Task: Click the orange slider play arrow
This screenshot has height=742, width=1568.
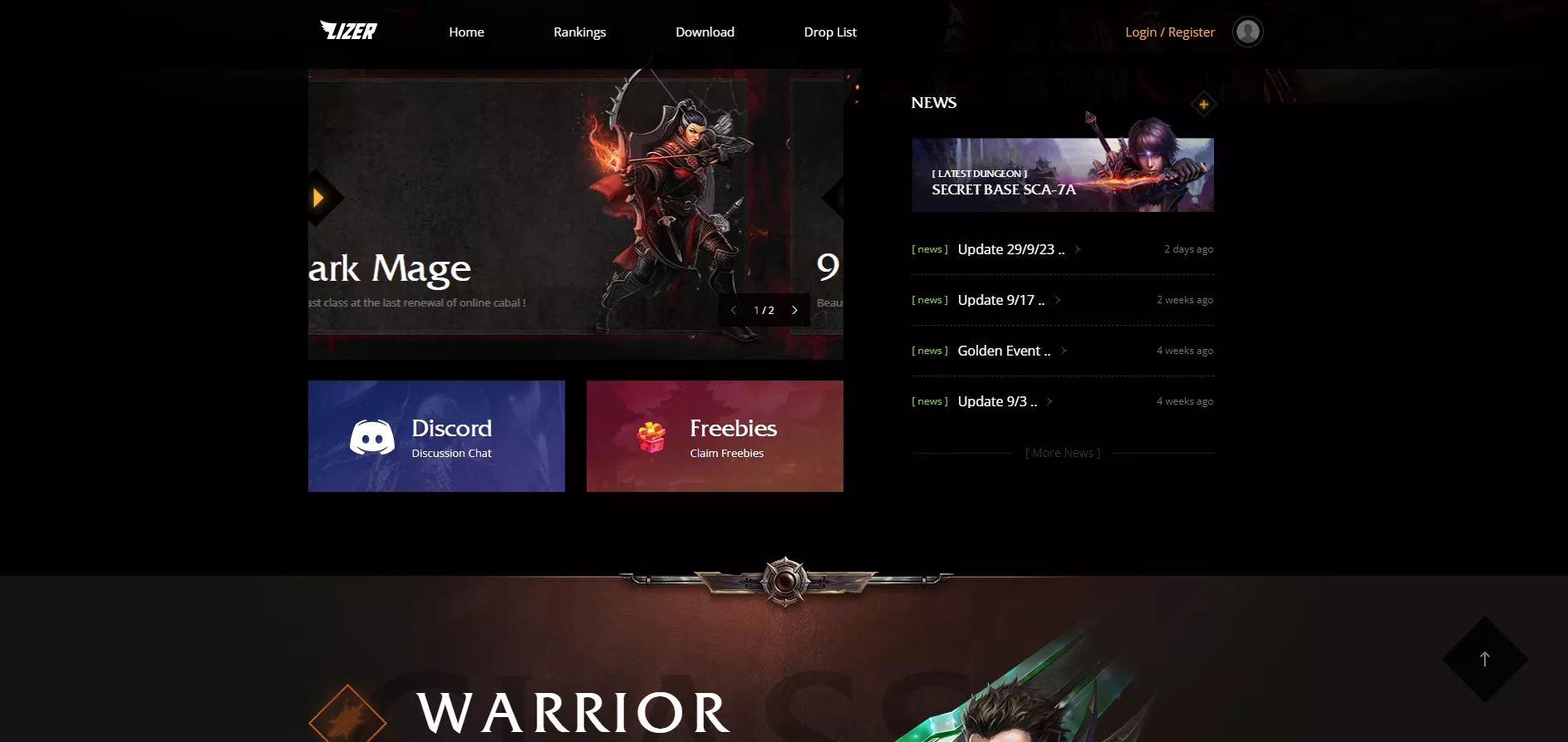Action: (x=320, y=198)
